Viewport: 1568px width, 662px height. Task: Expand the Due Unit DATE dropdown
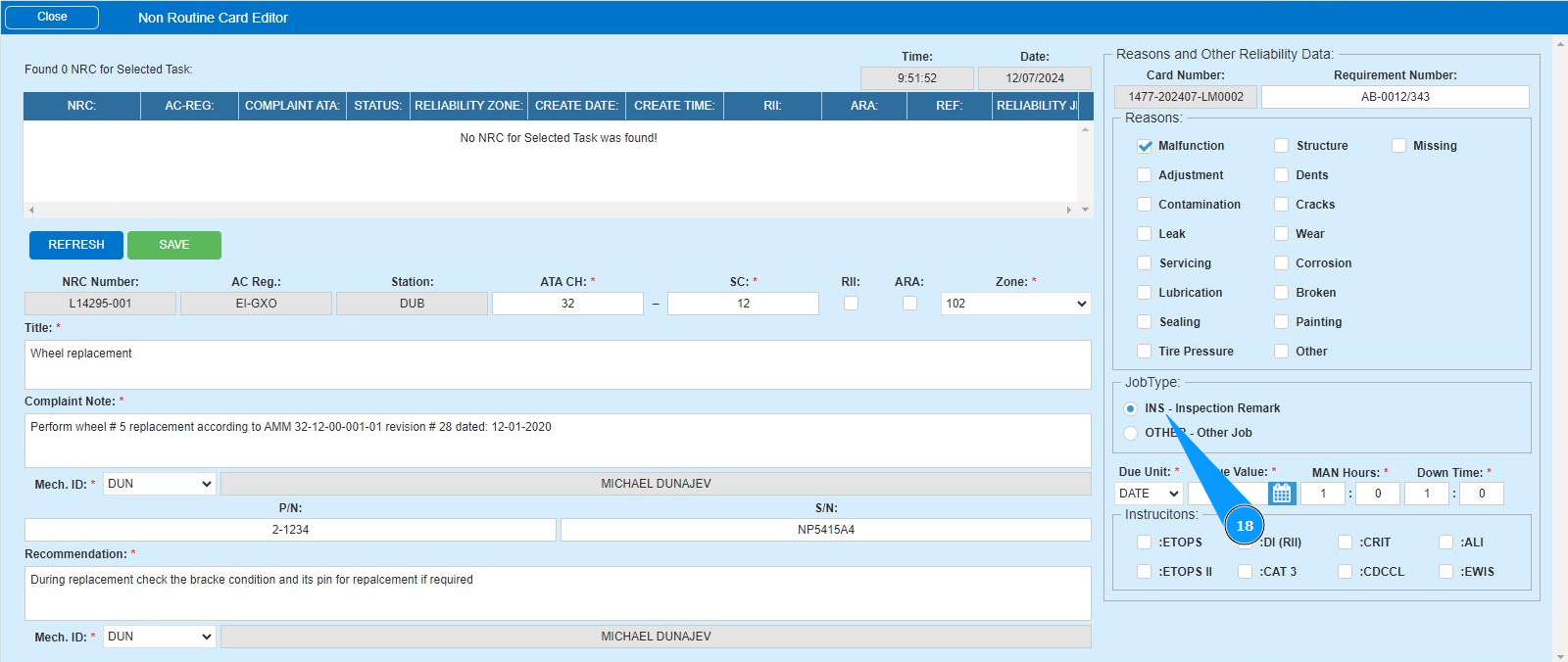[1149, 494]
